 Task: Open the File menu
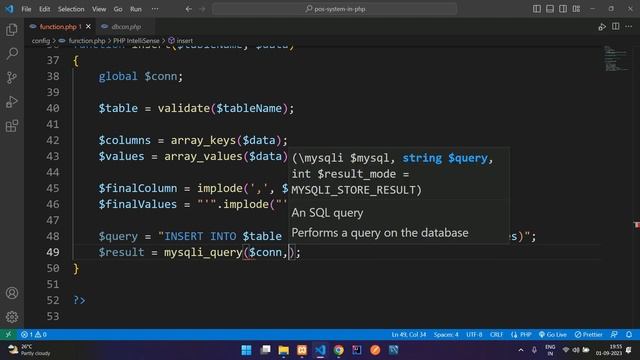pyautogui.click(x=26, y=9)
